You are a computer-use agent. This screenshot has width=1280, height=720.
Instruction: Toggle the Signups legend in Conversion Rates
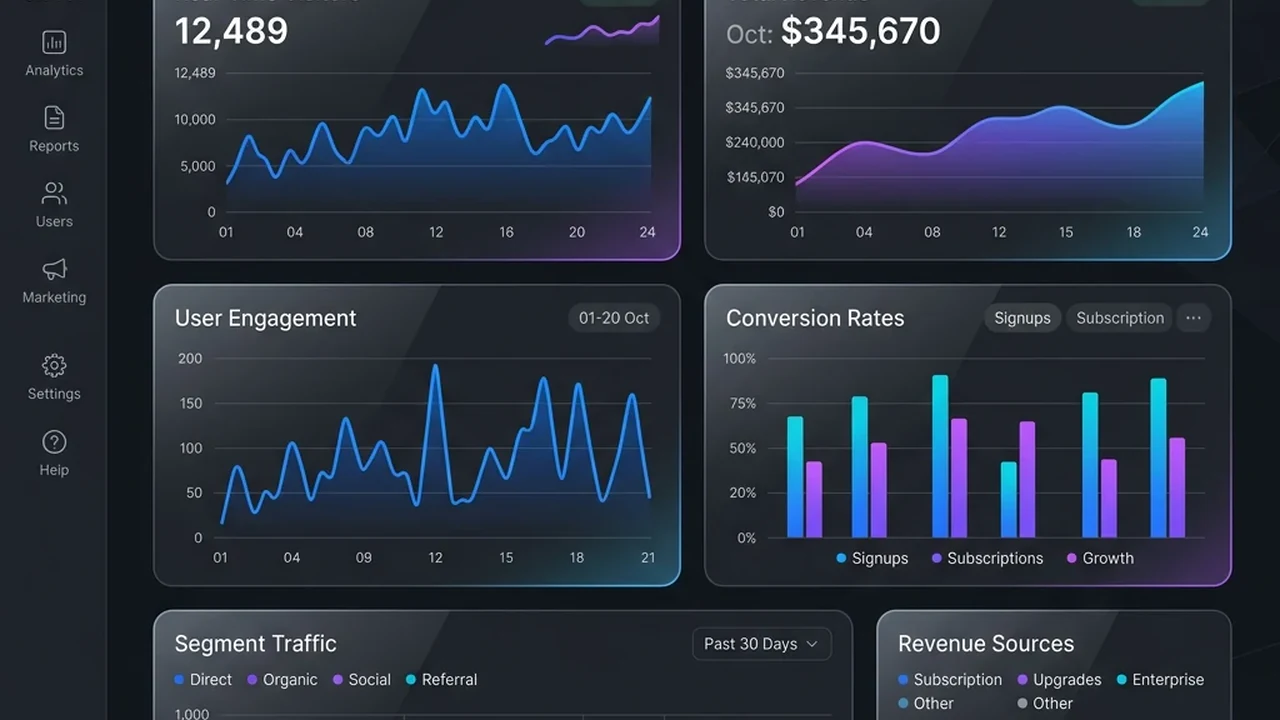coord(872,559)
